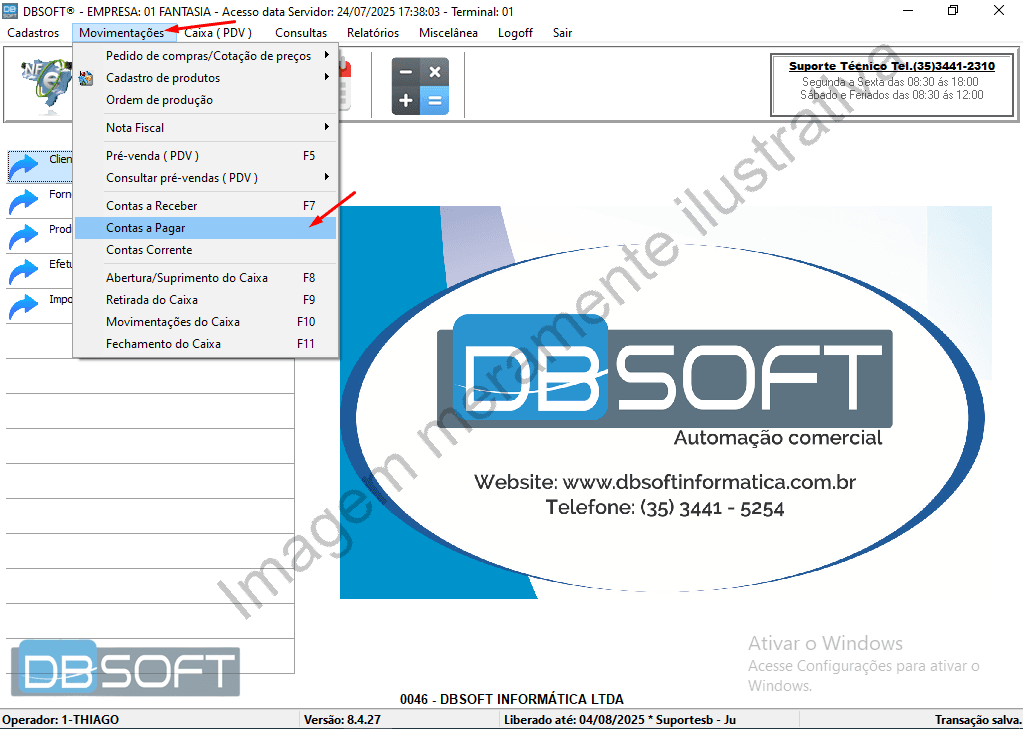Click the blue arrow beside the Impo shortcut
The height and width of the screenshot is (729, 1023).
24,306
